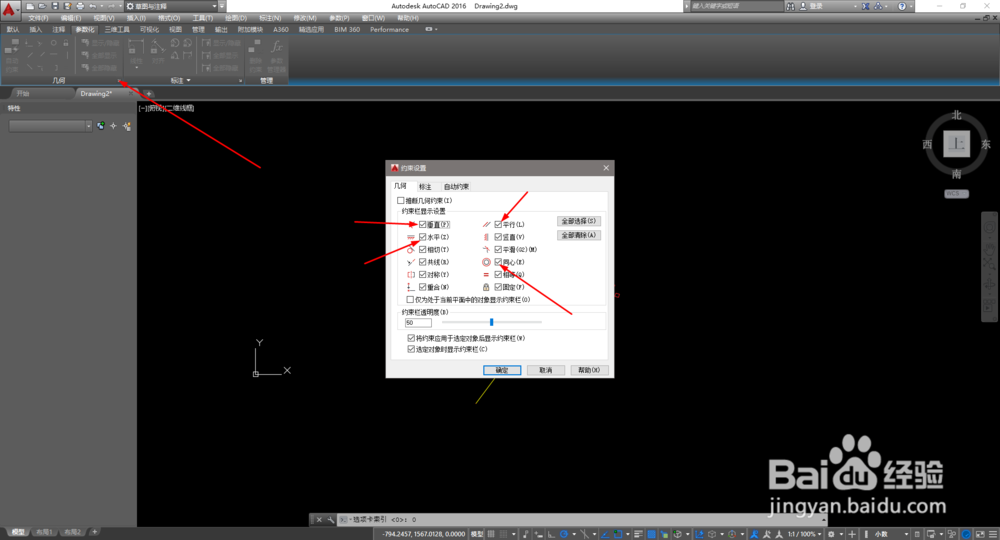Click the Redo arrow in quick access toolbar
Screen dimensions: 1000x540
[112, 6]
